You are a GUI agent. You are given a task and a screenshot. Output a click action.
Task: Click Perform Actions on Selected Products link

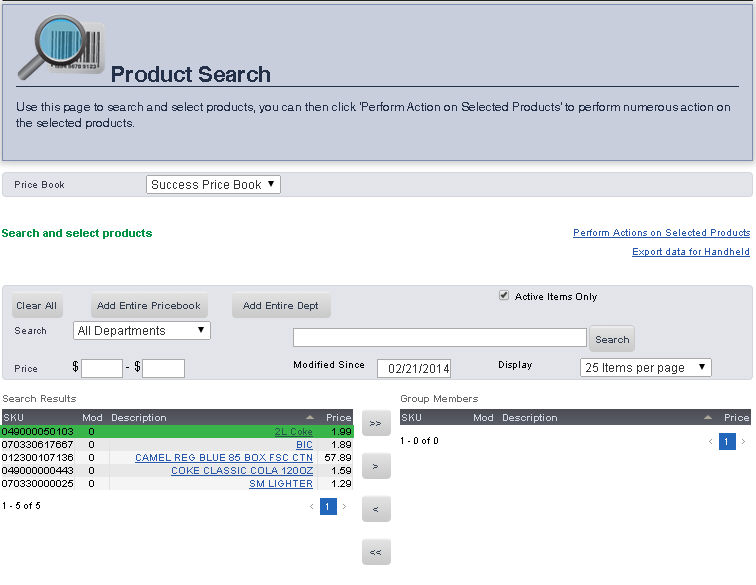pos(661,233)
